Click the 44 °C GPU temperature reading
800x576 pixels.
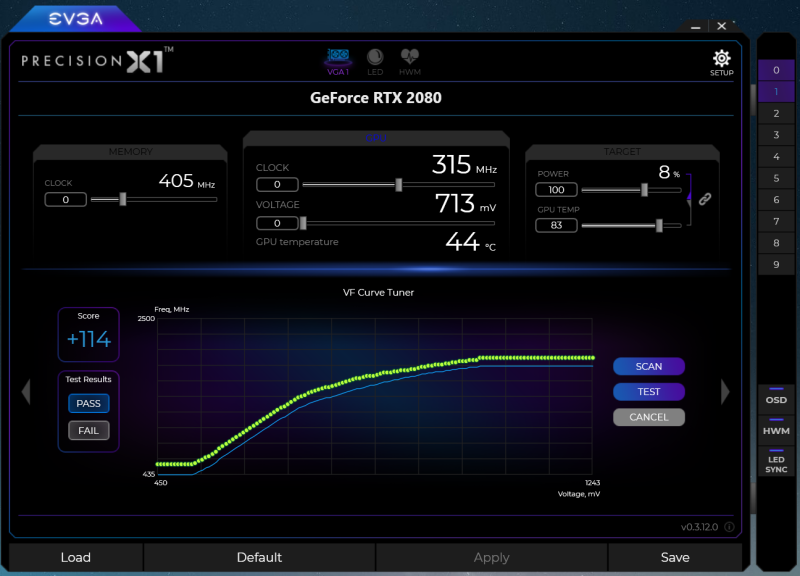tap(470, 242)
